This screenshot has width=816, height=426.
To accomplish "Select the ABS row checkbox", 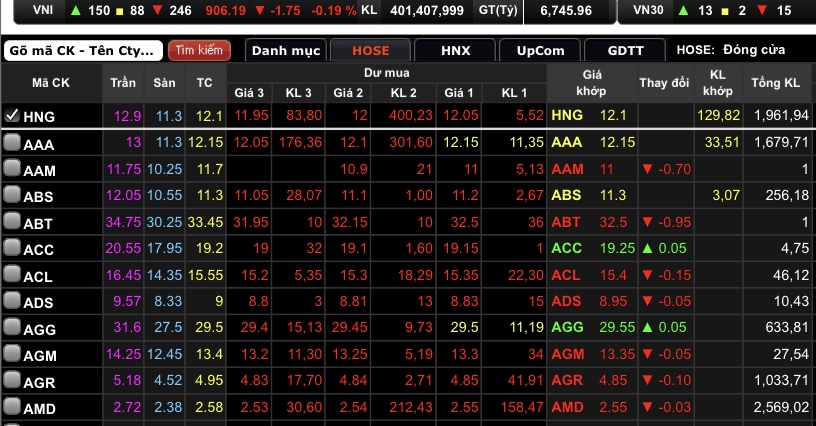I will point(11,195).
